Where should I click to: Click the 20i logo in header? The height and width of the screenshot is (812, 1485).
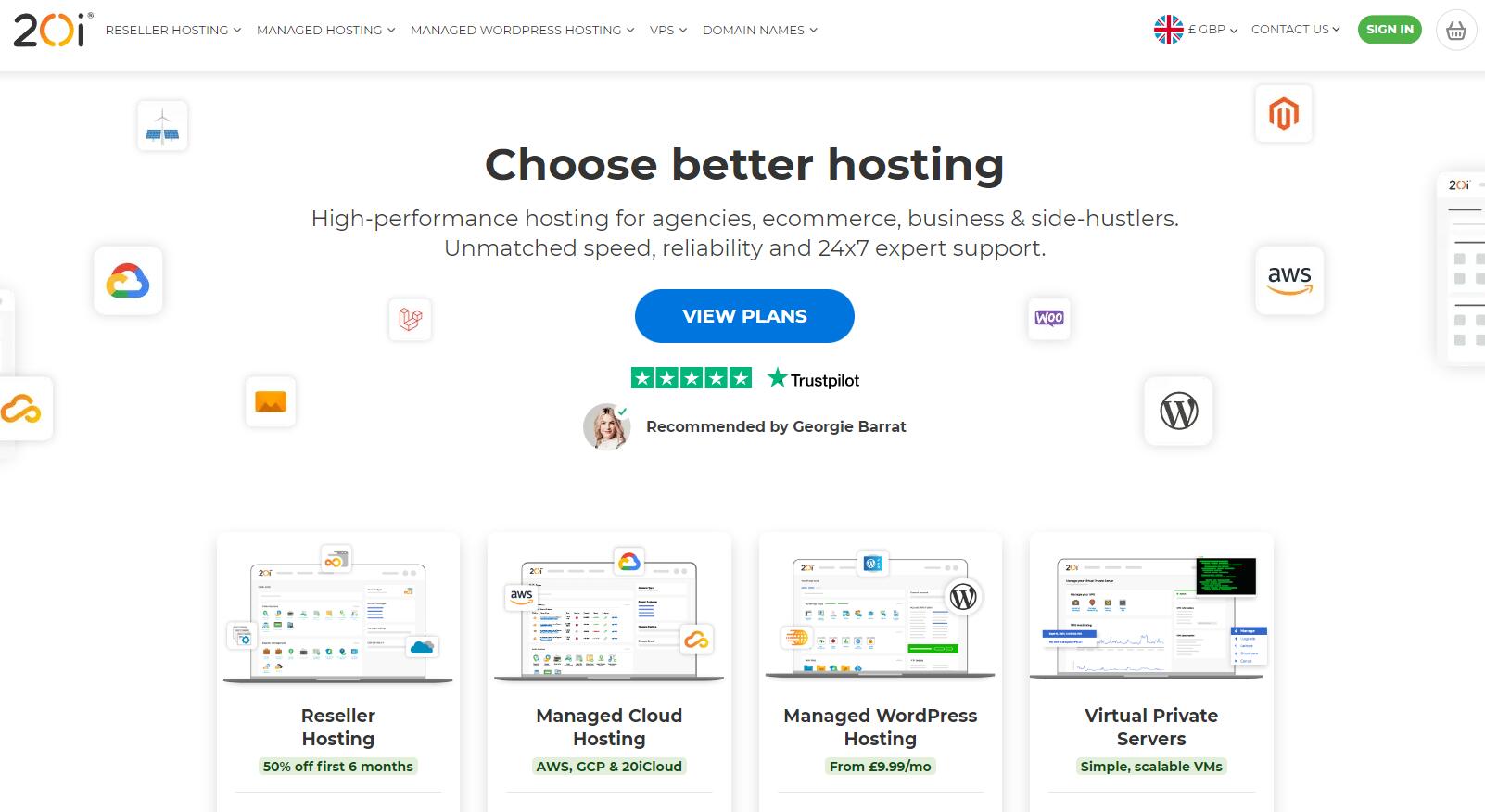(53, 30)
